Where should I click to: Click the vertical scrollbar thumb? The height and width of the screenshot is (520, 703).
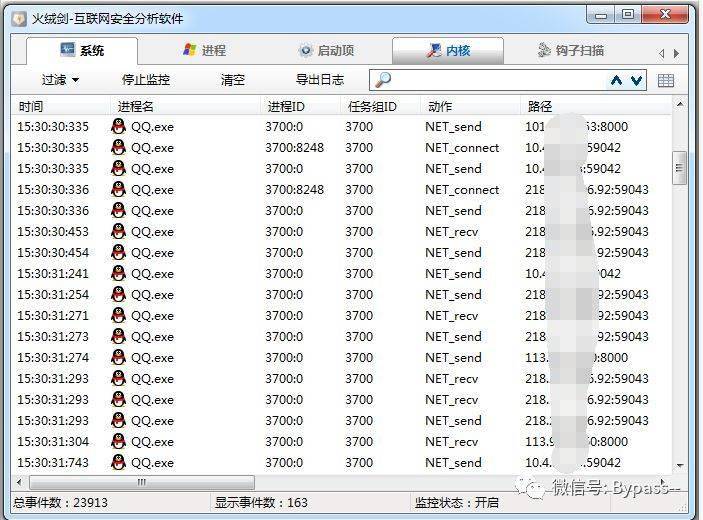[x=680, y=168]
